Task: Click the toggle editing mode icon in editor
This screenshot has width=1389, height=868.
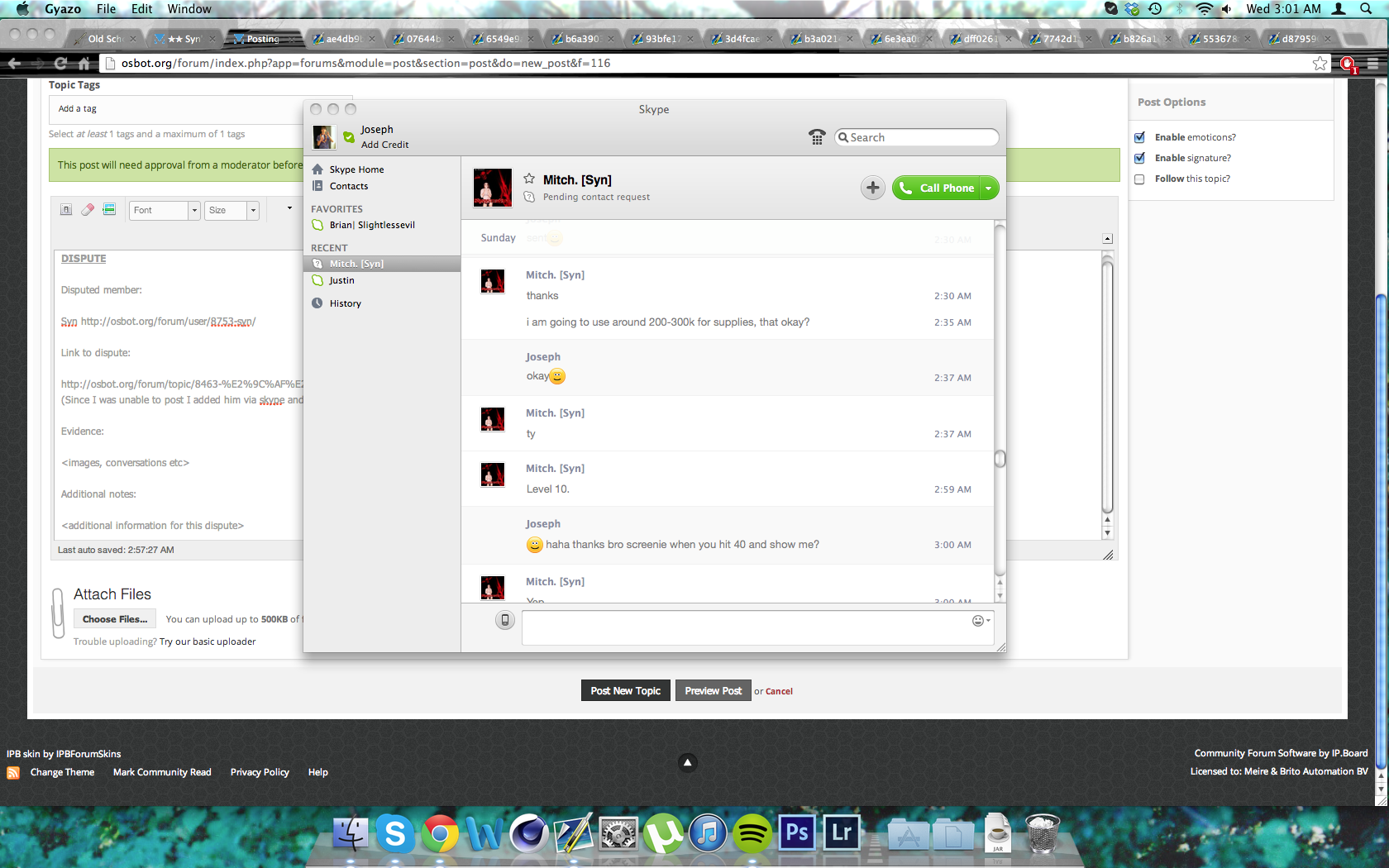Action: tap(66, 209)
